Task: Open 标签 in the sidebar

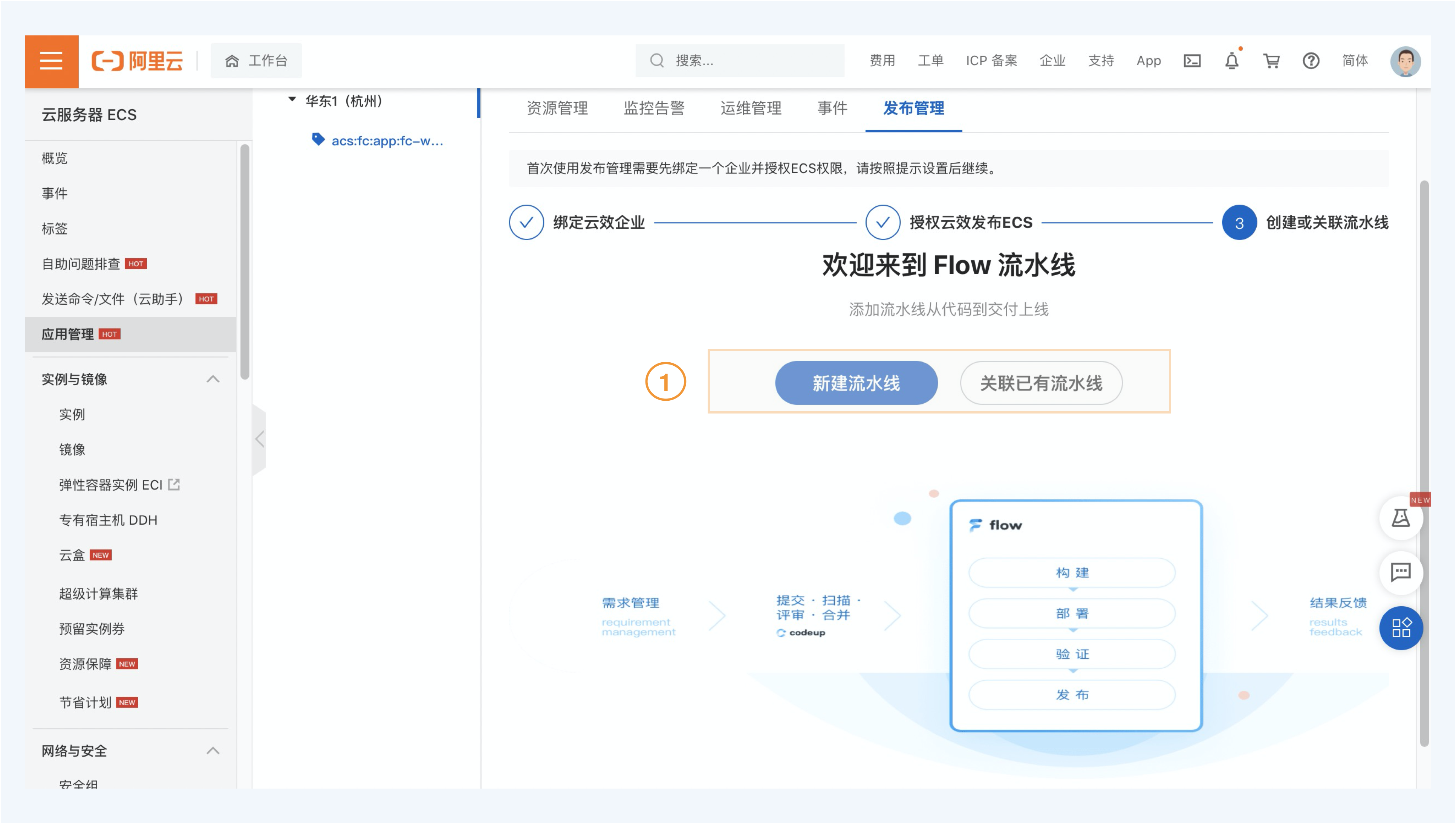Action: click(x=54, y=229)
